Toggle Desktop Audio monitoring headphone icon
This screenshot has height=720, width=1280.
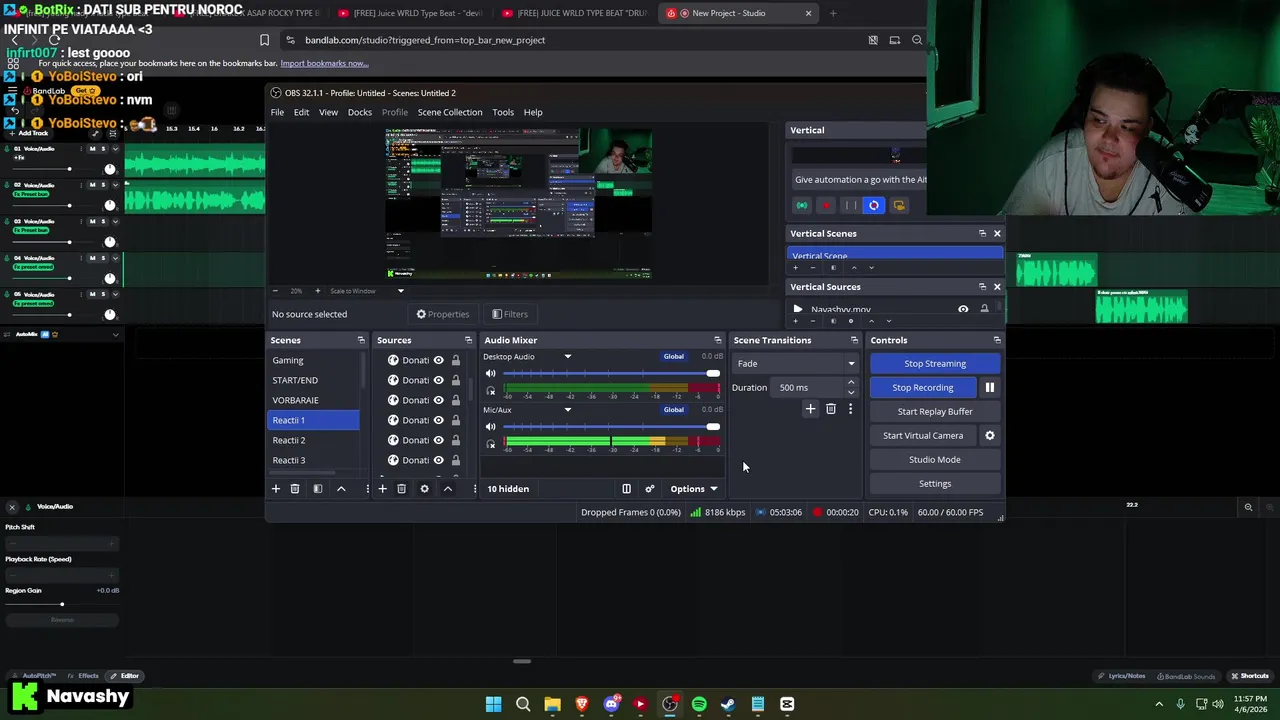pos(490,390)
